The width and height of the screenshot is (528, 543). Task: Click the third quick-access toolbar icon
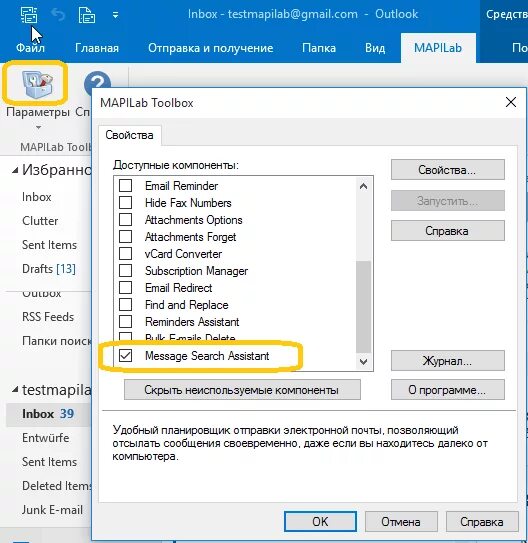tap(87, 15)
